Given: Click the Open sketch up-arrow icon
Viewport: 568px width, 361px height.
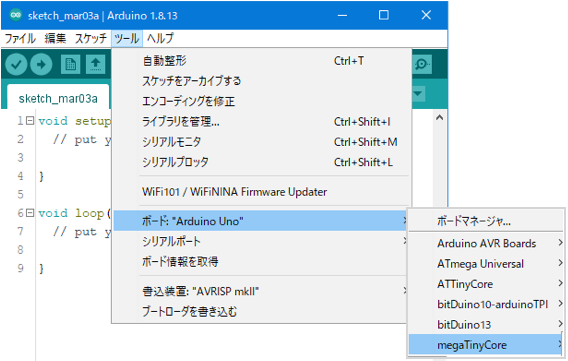Looking at the screenshot, I should pos(95,64).
